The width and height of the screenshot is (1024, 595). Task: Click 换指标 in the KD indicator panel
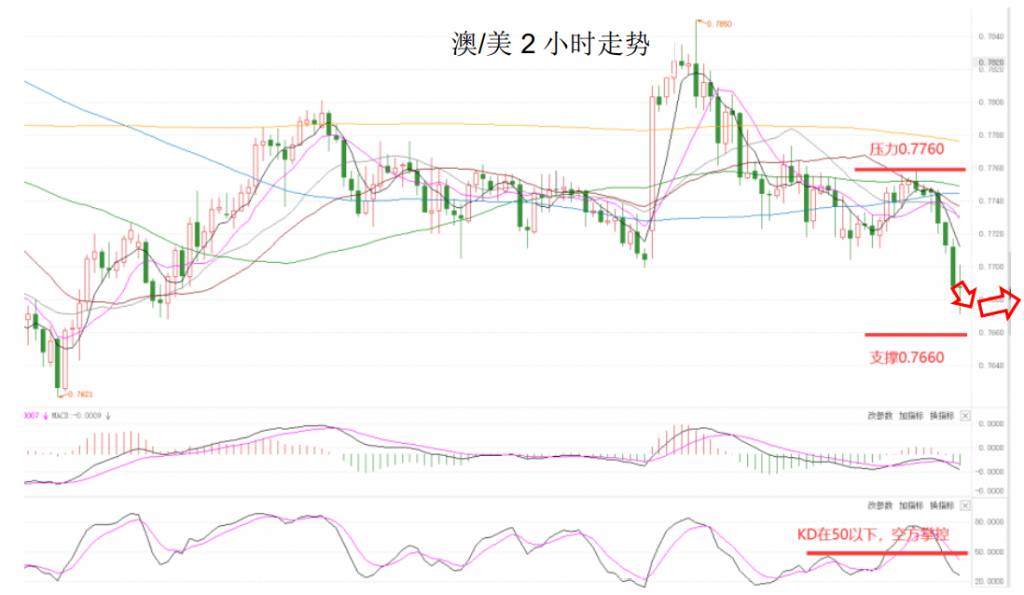tap(942, 506)
